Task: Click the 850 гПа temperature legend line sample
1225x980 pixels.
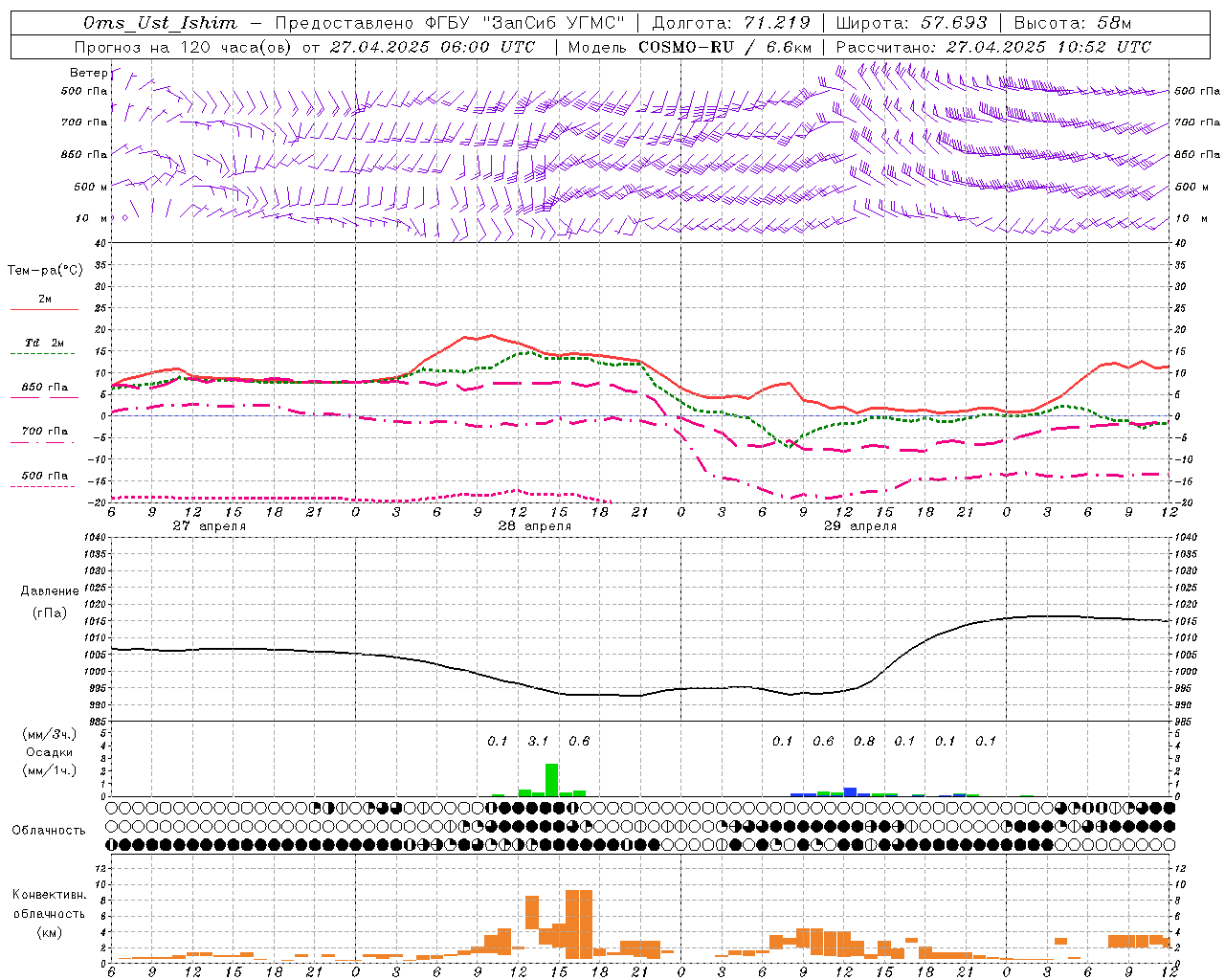Action: (44, 398)
